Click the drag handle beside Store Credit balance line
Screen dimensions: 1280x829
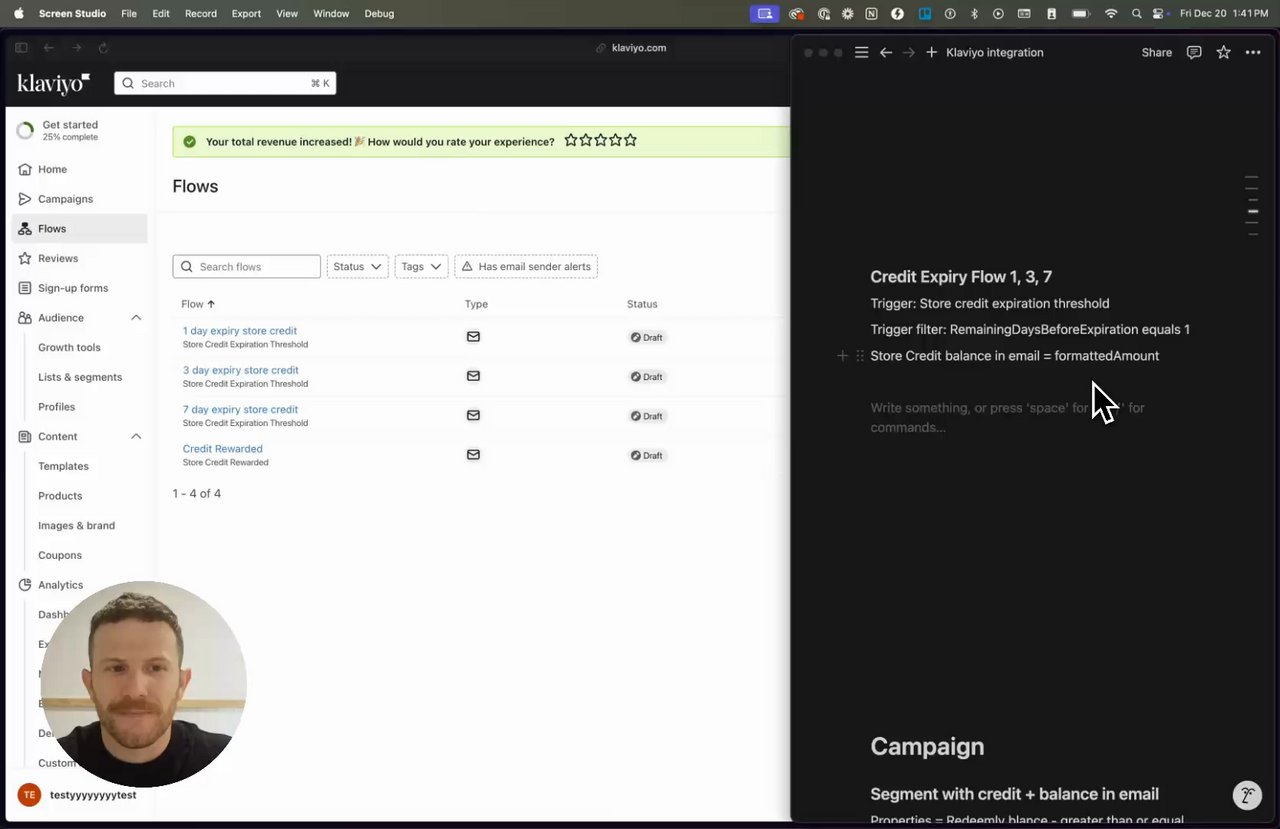(x=860, y=356)
